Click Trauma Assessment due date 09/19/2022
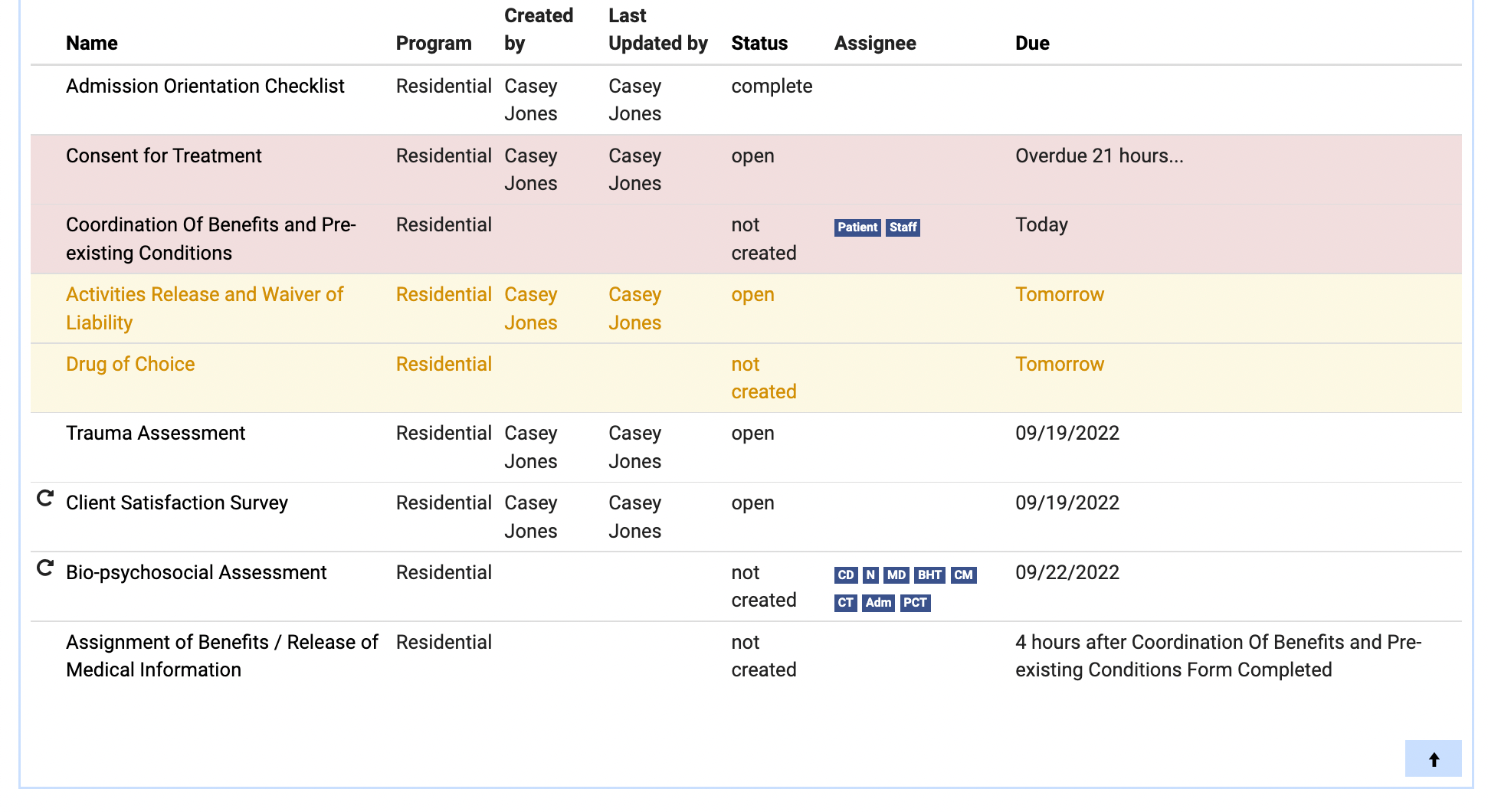This screenshot has height=812, width=1488. point(1067,433)
